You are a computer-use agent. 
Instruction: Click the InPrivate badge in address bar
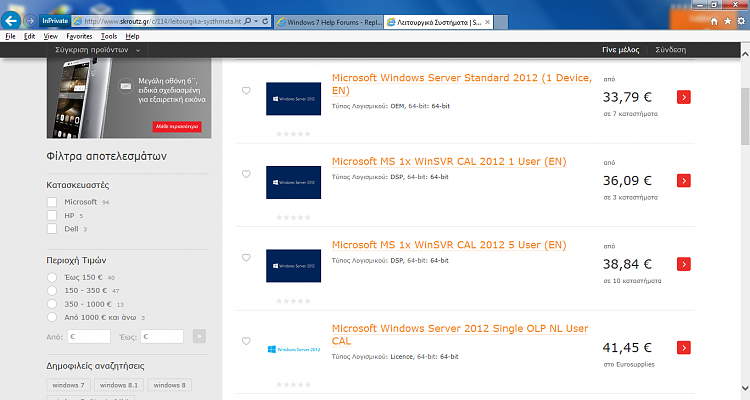tap(55, 21)
